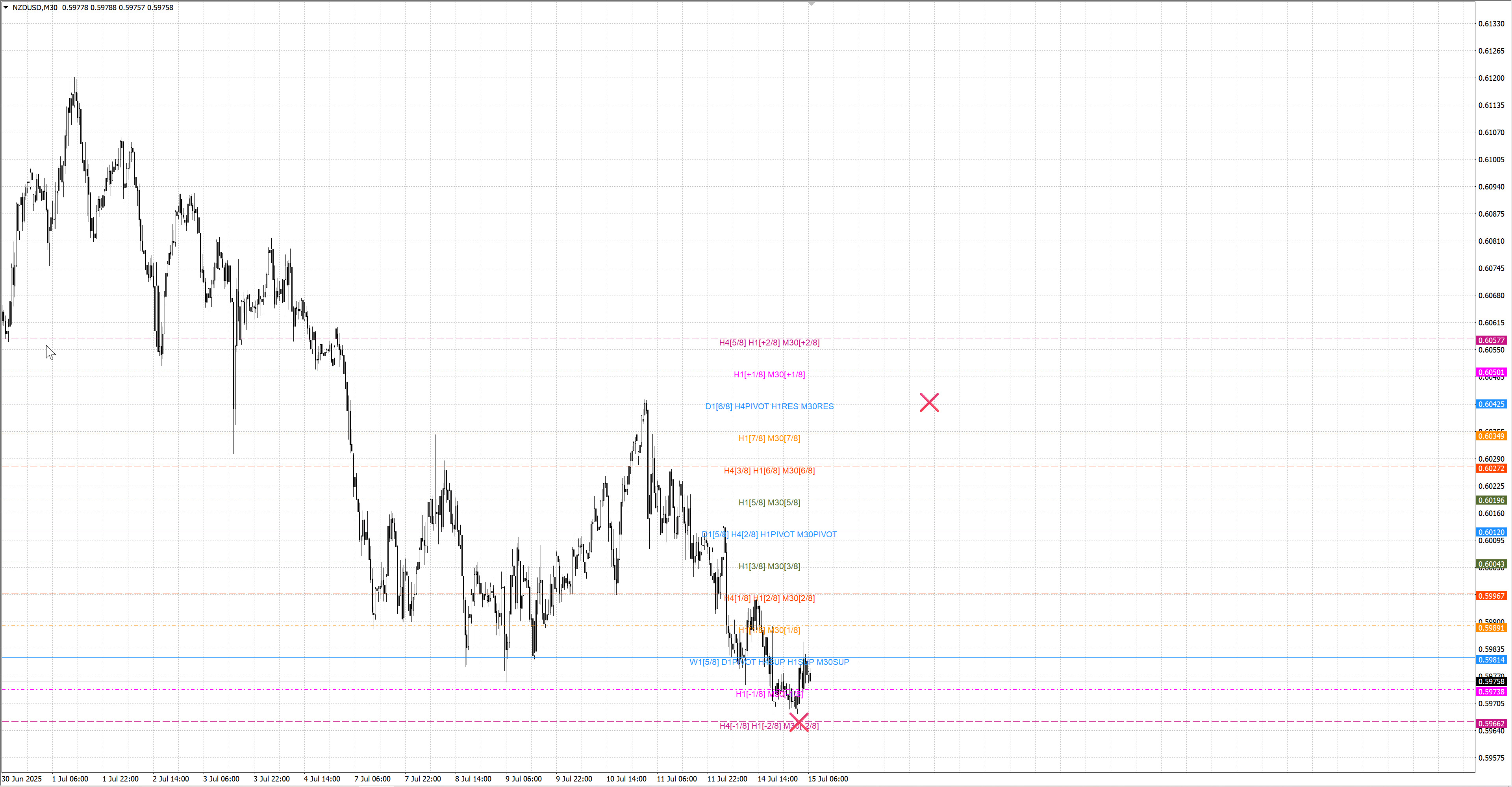Click the 0.61200 price scale value

(x=1491, y=78)
